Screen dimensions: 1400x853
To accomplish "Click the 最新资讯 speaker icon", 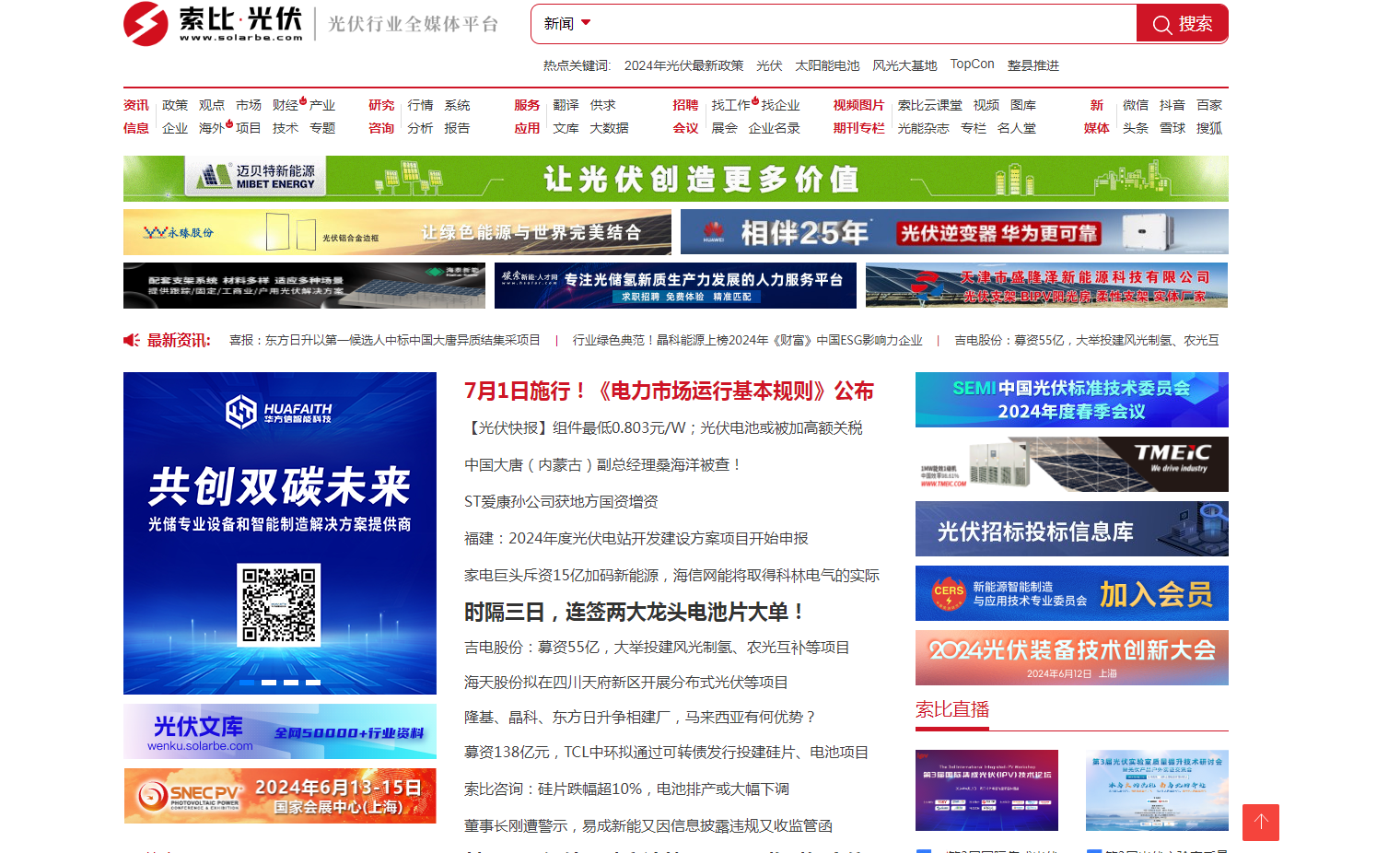I will pyautogui.click(x=132, y=340).
